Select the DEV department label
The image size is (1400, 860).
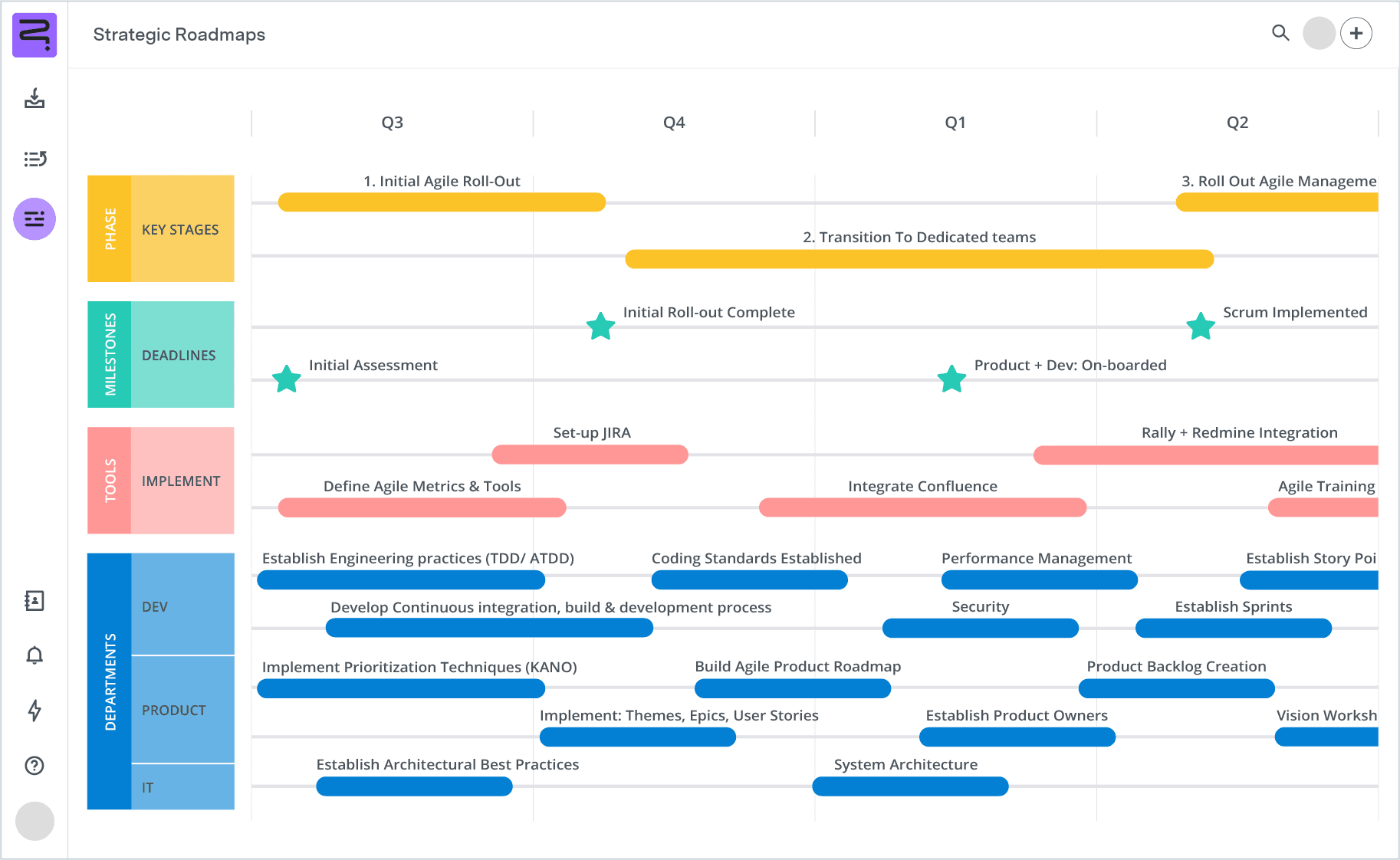click(x=155, y=606)
